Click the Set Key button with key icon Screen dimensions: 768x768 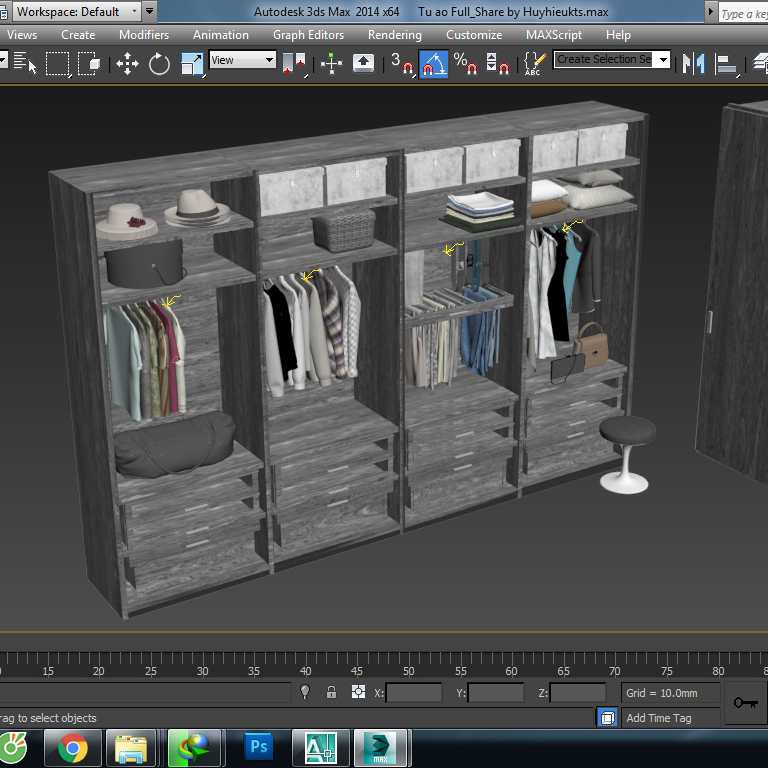tap(745, 702)
